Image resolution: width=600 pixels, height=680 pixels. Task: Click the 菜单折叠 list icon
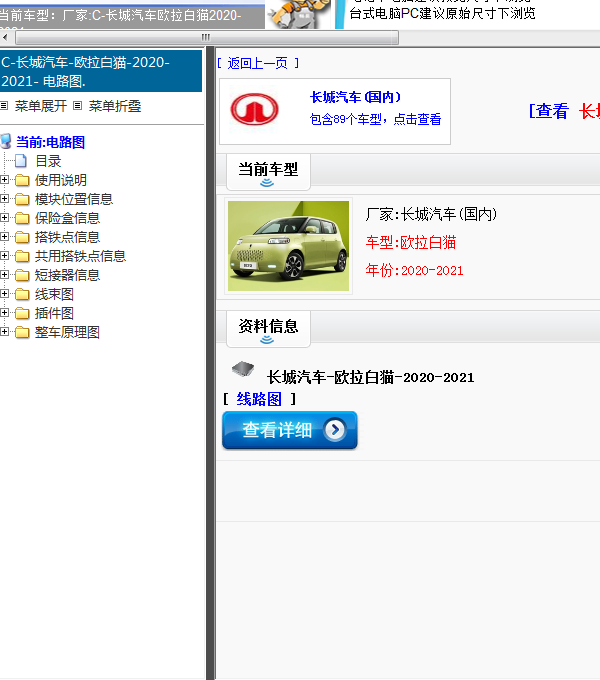pos(78,105)
